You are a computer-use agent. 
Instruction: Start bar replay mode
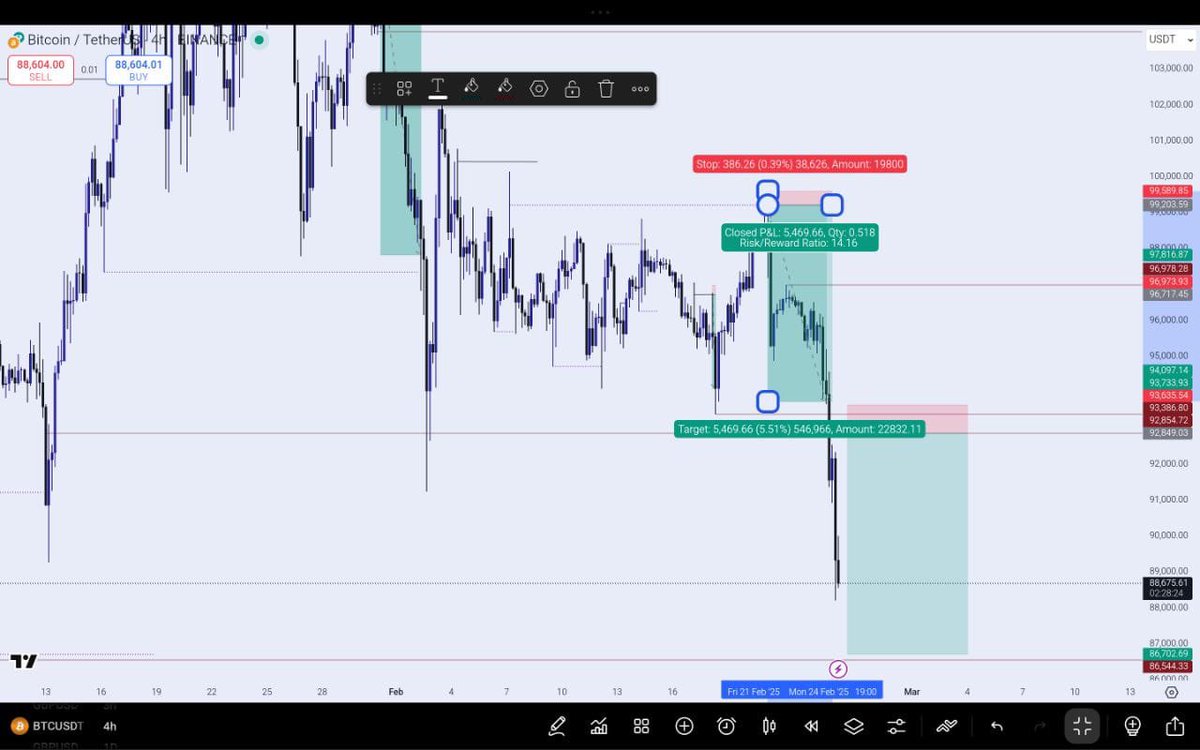811,727
